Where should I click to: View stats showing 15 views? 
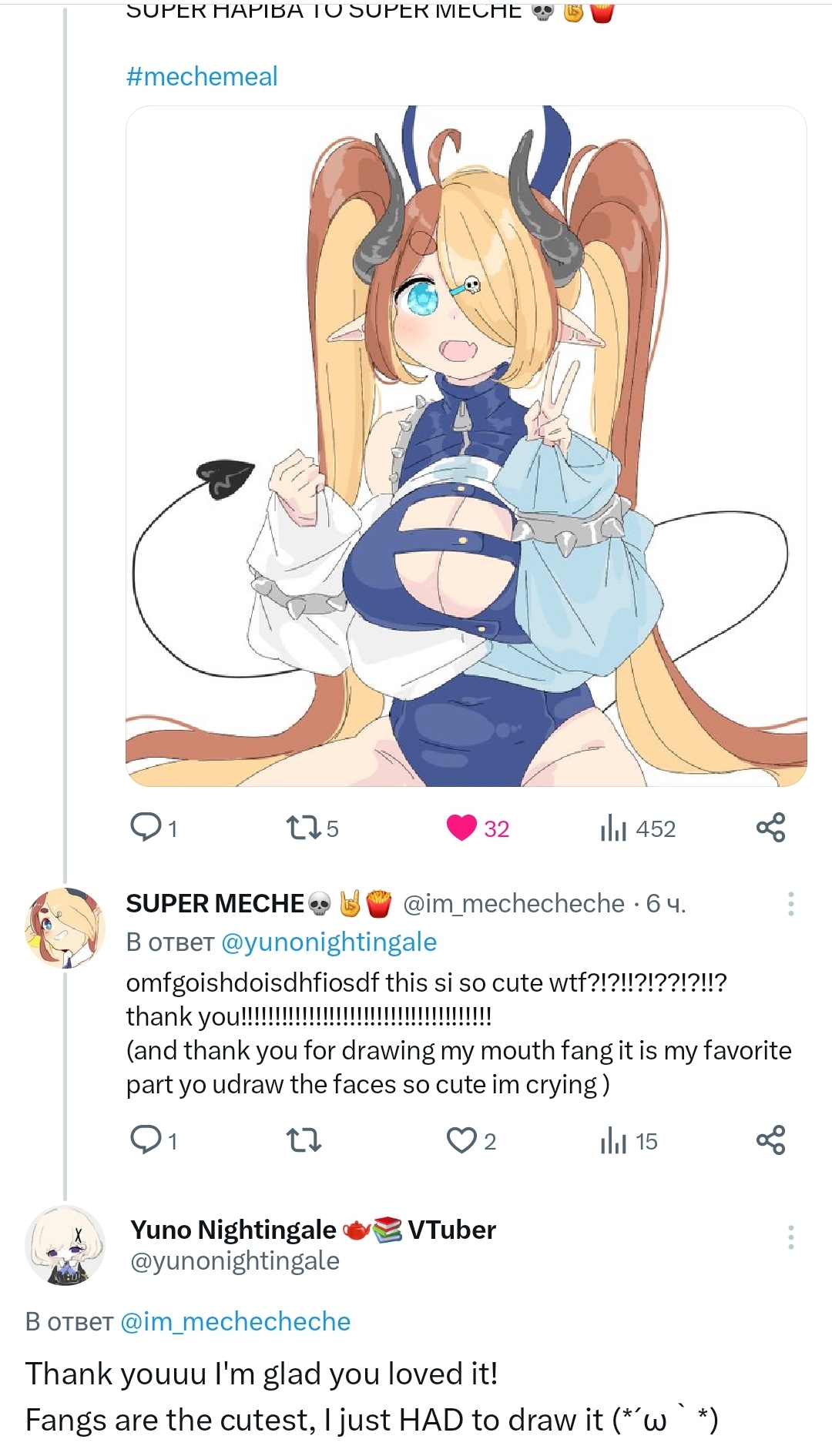(x=613, y=1141)
